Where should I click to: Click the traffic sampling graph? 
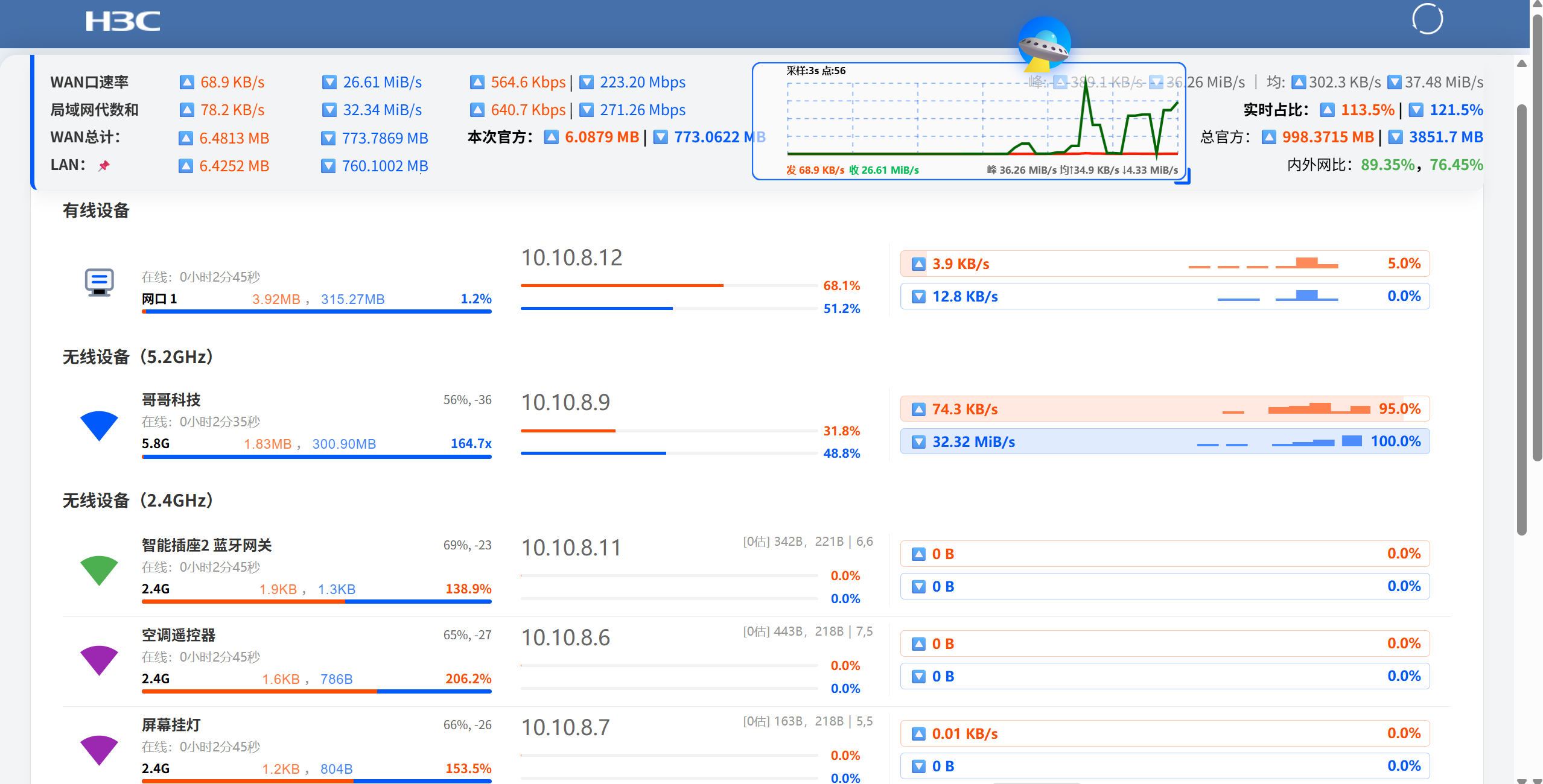pyautogui.click(x=969, y=121)
